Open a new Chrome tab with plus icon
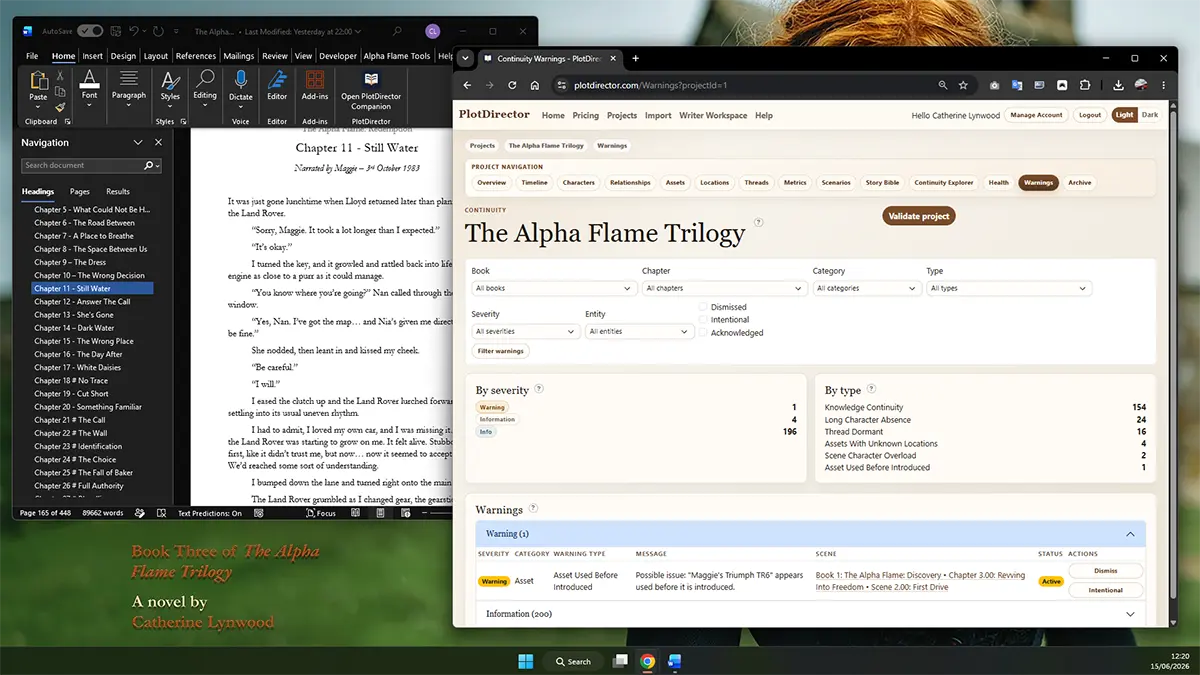This screenshot has width=1200, height=675. tap(635, 58)
